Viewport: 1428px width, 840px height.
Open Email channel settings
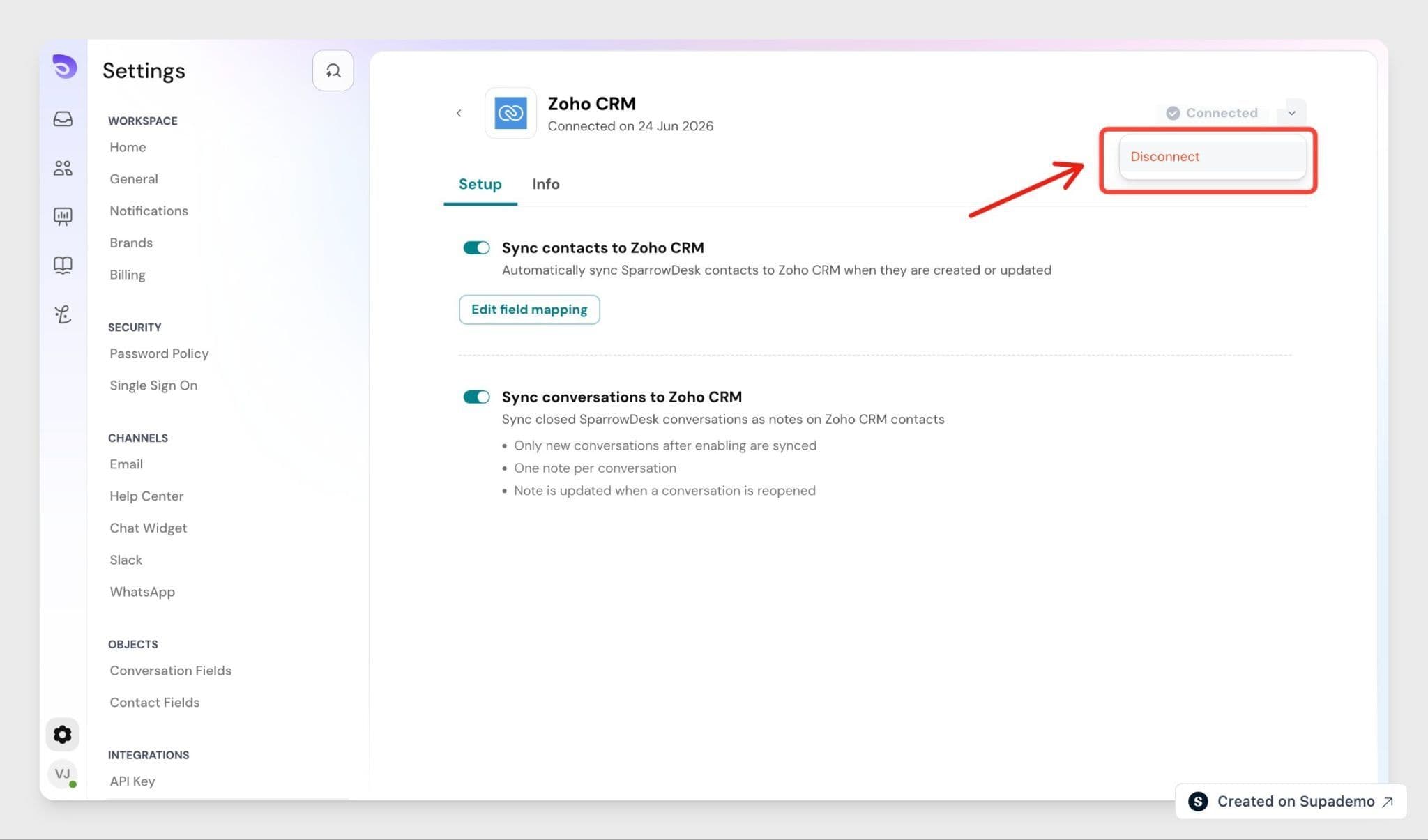coord(126,464)
